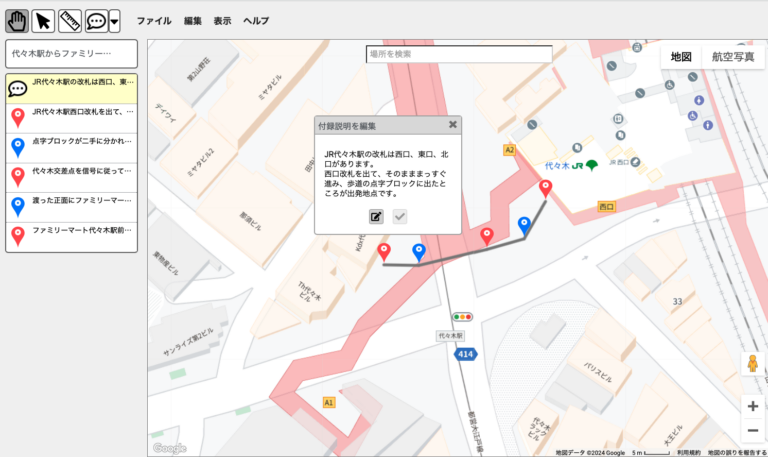Open the ファイル menu
Viewport: 768px width, 457px height.
pyautogui.click(x=154, y=21)
